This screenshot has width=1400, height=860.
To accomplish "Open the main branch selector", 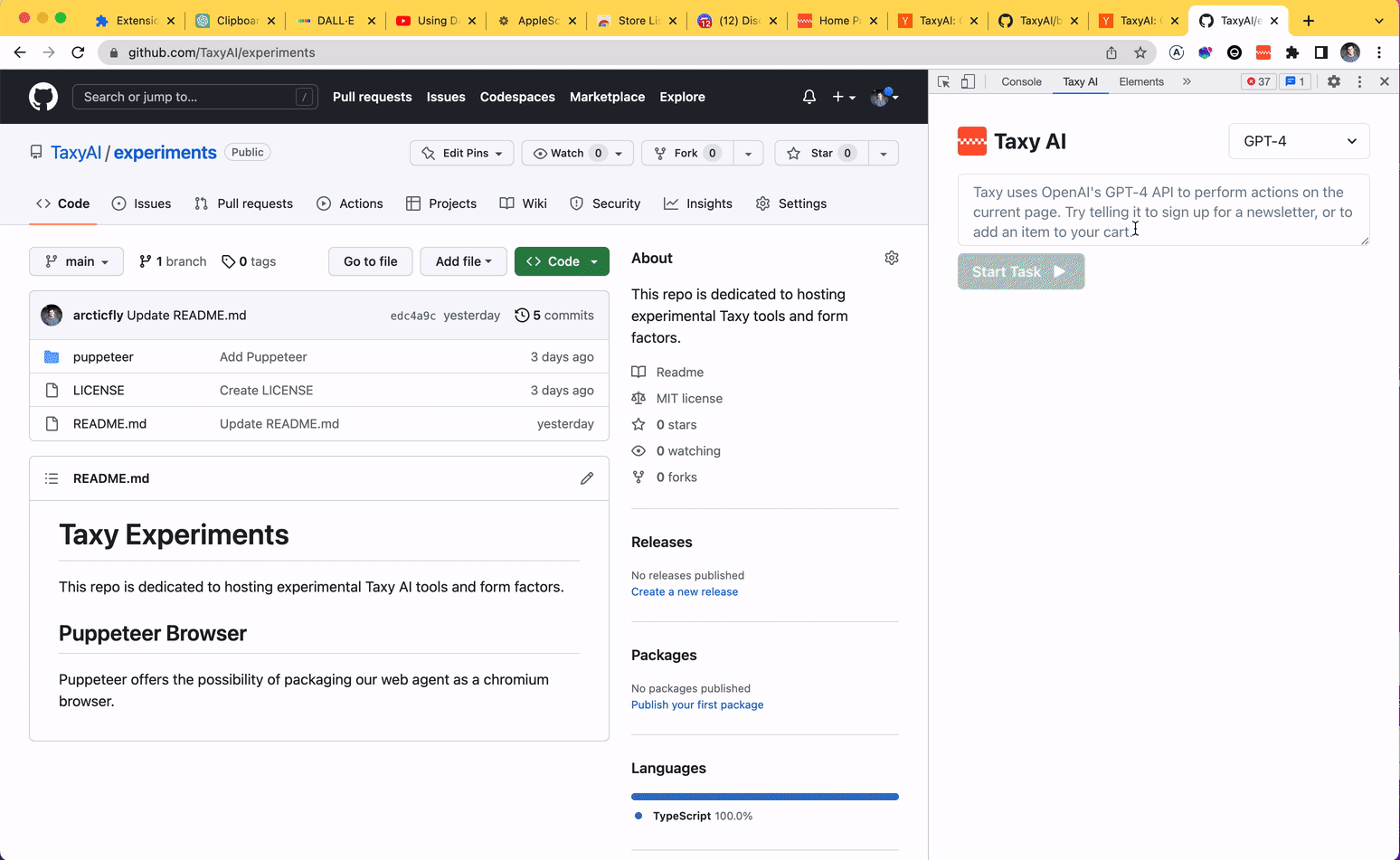I will (x=77, y=261).
